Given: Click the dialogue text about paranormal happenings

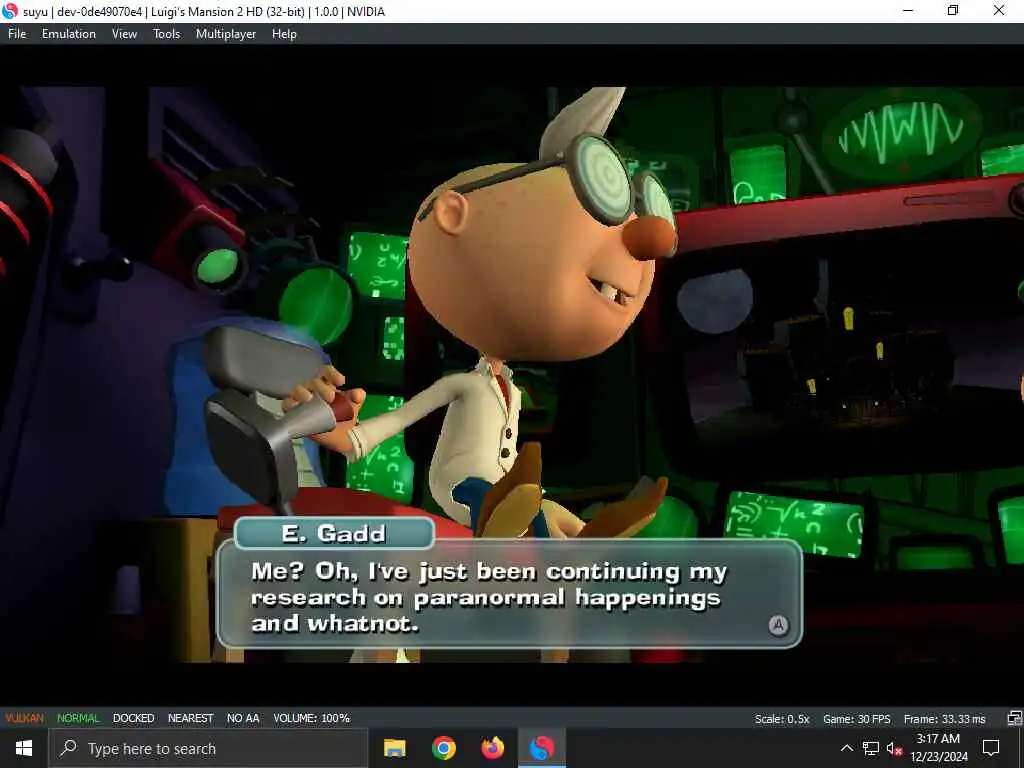Looking at the screenshot, I should (x=489, y=598).
